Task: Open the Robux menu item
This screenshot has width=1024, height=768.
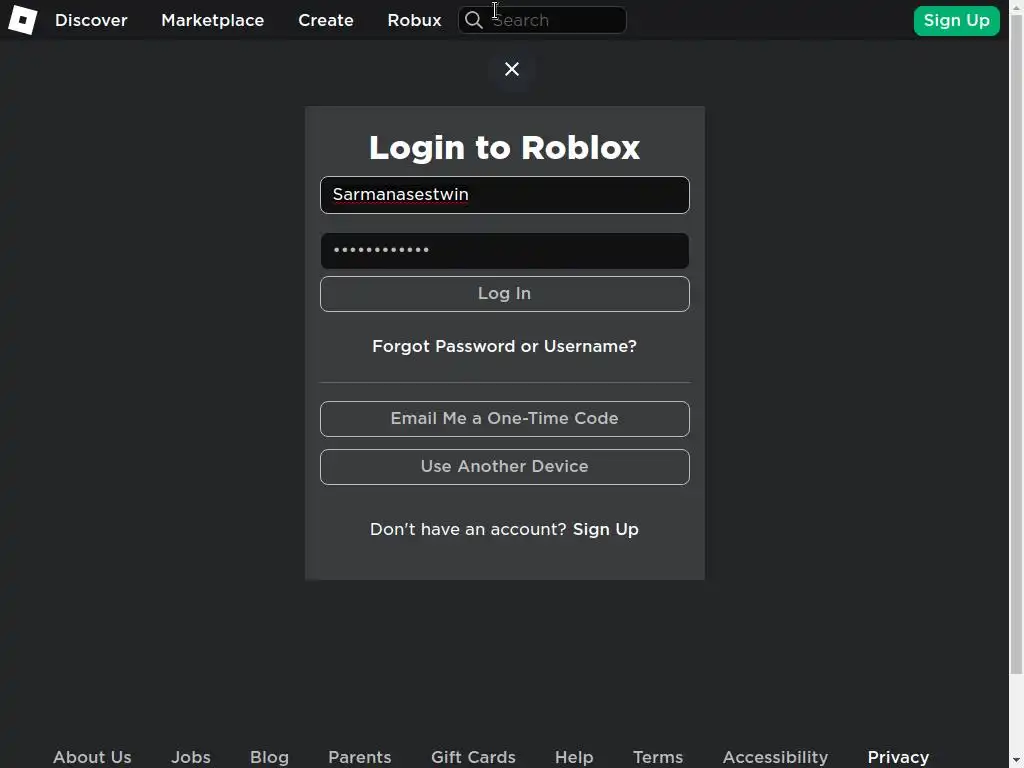Action: (414, 20)
